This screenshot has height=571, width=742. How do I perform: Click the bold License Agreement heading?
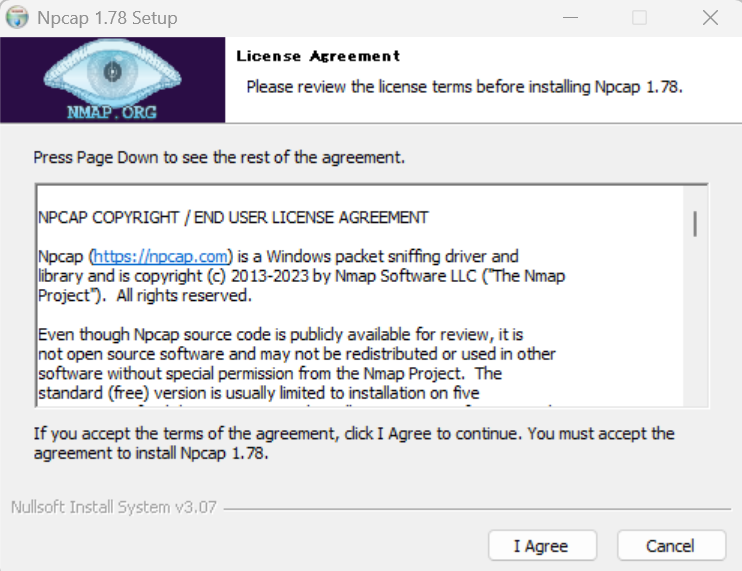tap(318, 56)
